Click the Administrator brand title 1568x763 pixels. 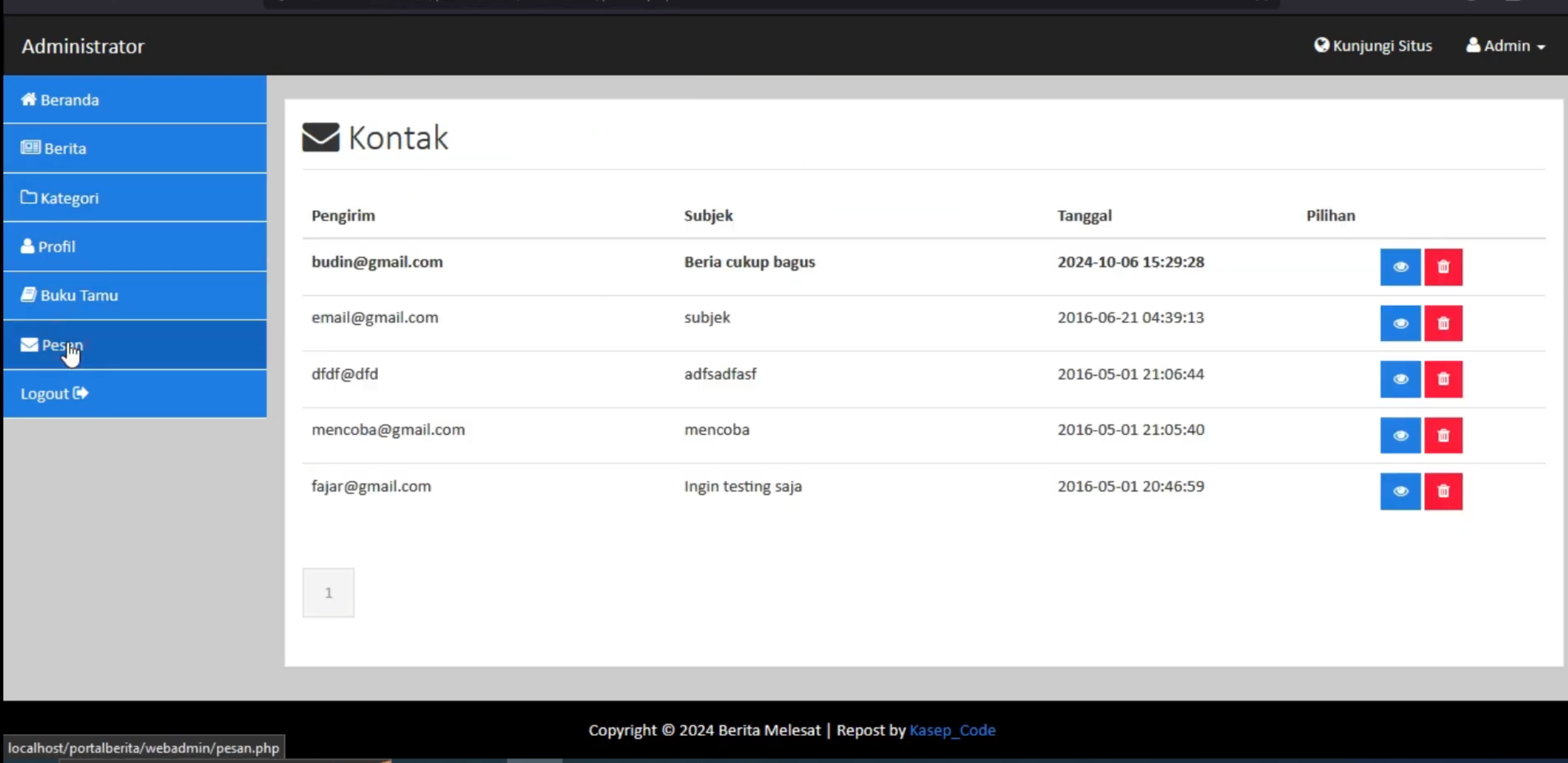pyautogui.click(x=83, y=46)
